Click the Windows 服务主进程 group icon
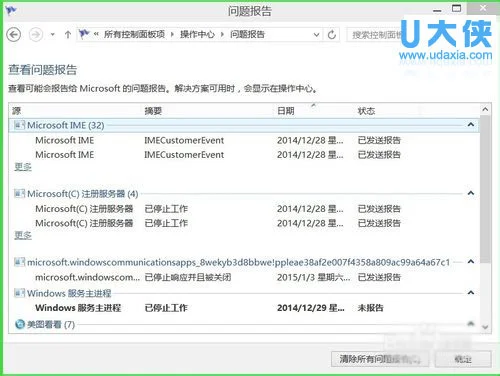Viewport: 500px width, 376px height. click(19, 293)
